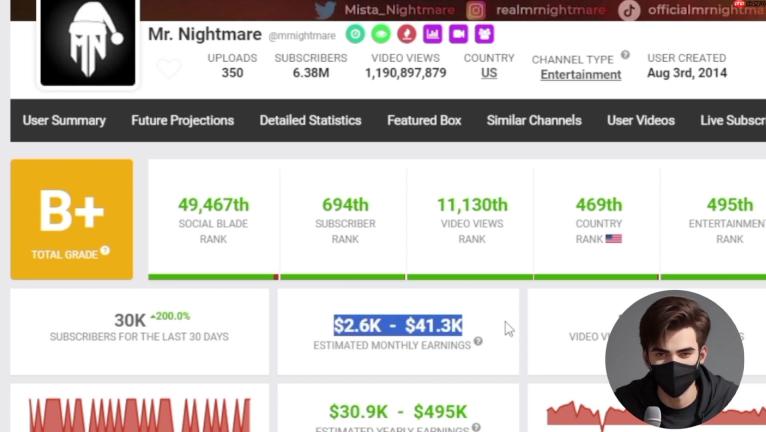Click the 49,467th Social Blade rank
This screenshot has height=432, width=766.
tap(213, 205)
